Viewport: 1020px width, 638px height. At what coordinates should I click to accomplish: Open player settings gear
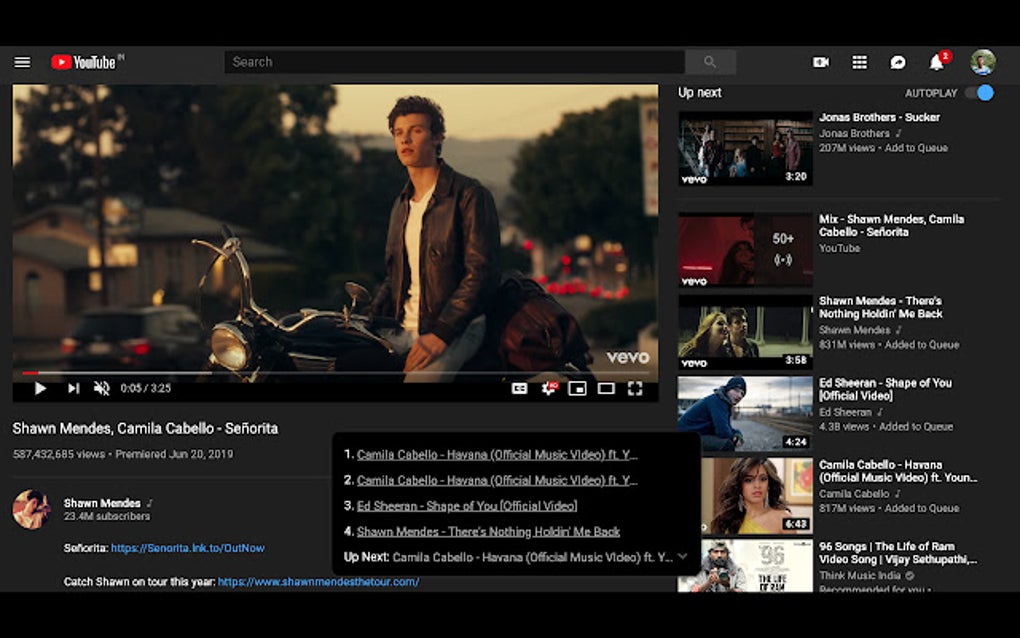547,388
